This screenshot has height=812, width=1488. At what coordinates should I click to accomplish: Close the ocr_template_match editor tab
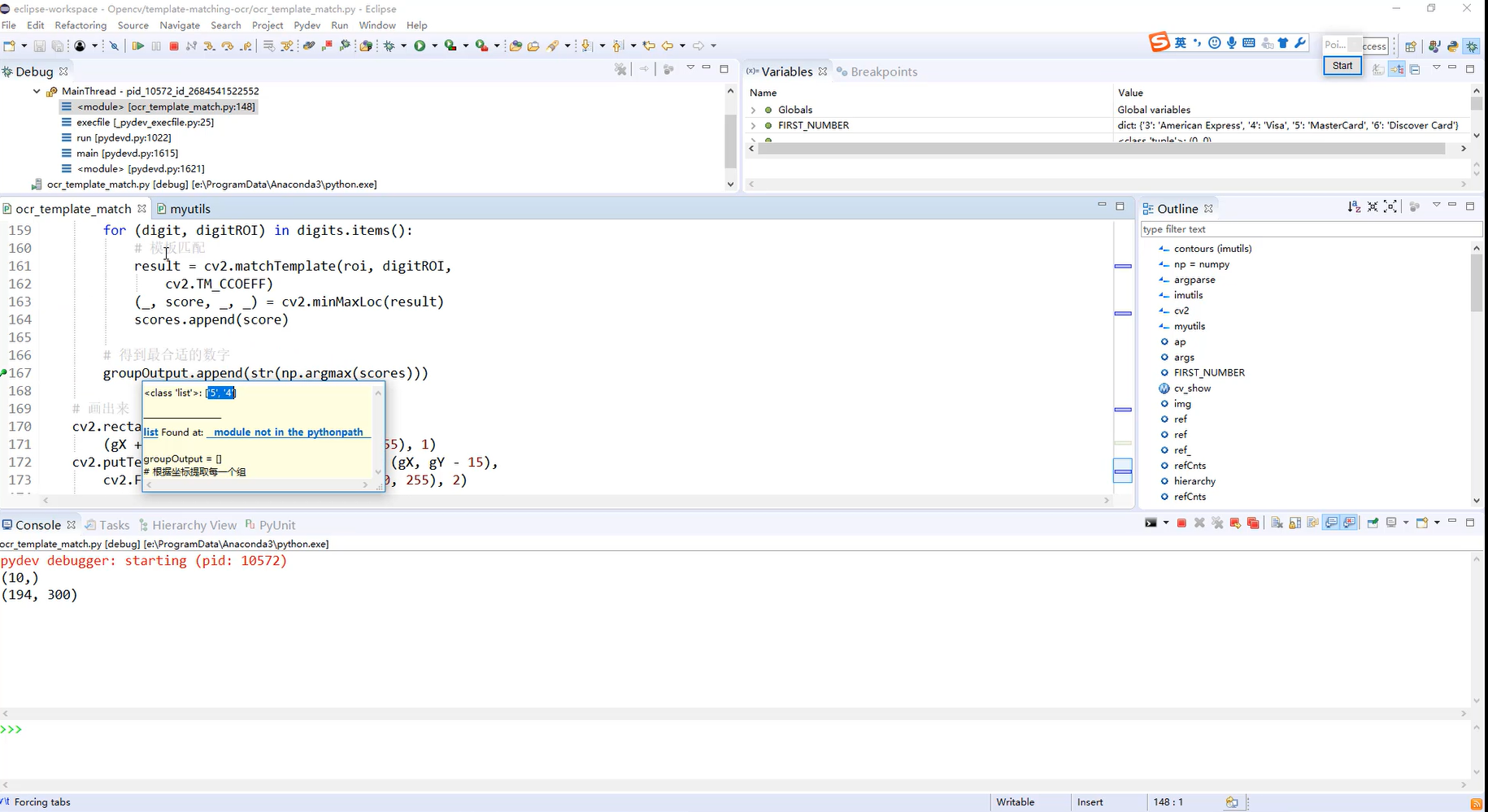141,208
